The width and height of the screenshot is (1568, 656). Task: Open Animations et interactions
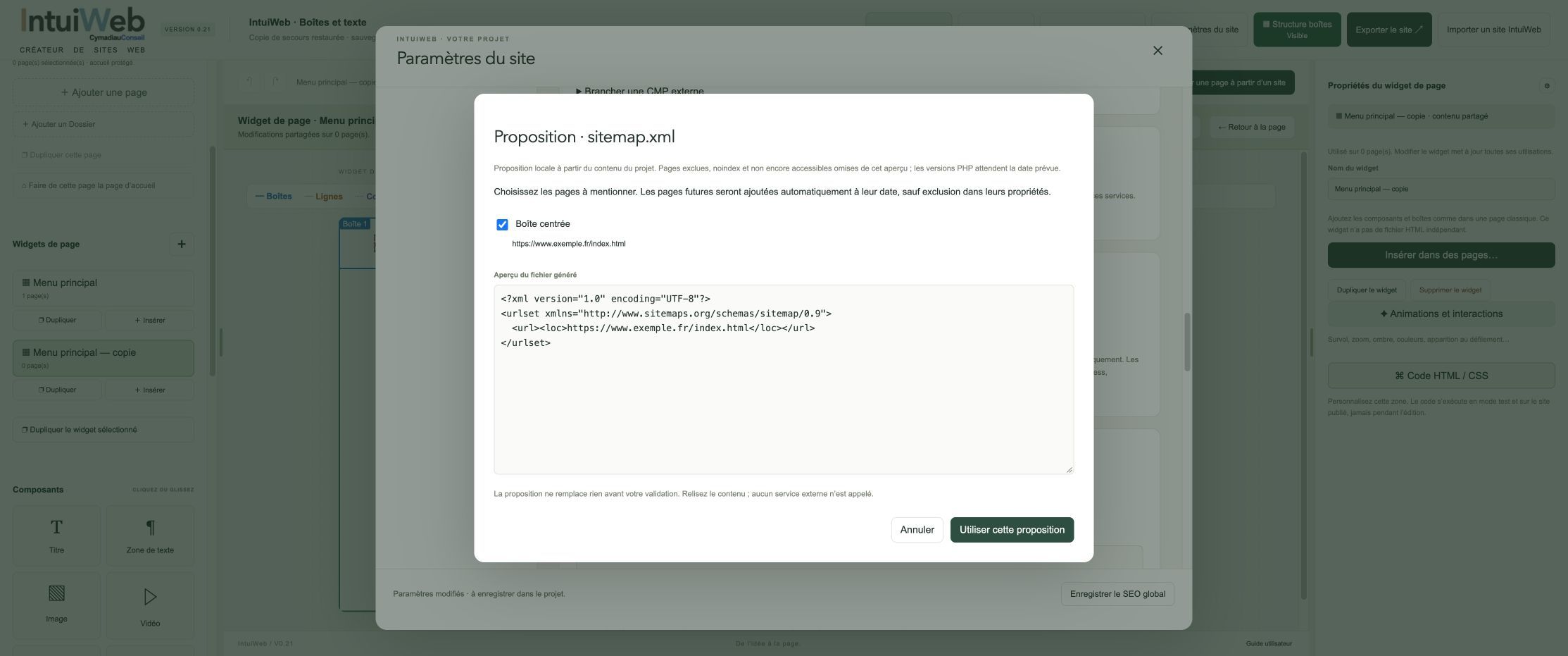[x=1441, y=314]
